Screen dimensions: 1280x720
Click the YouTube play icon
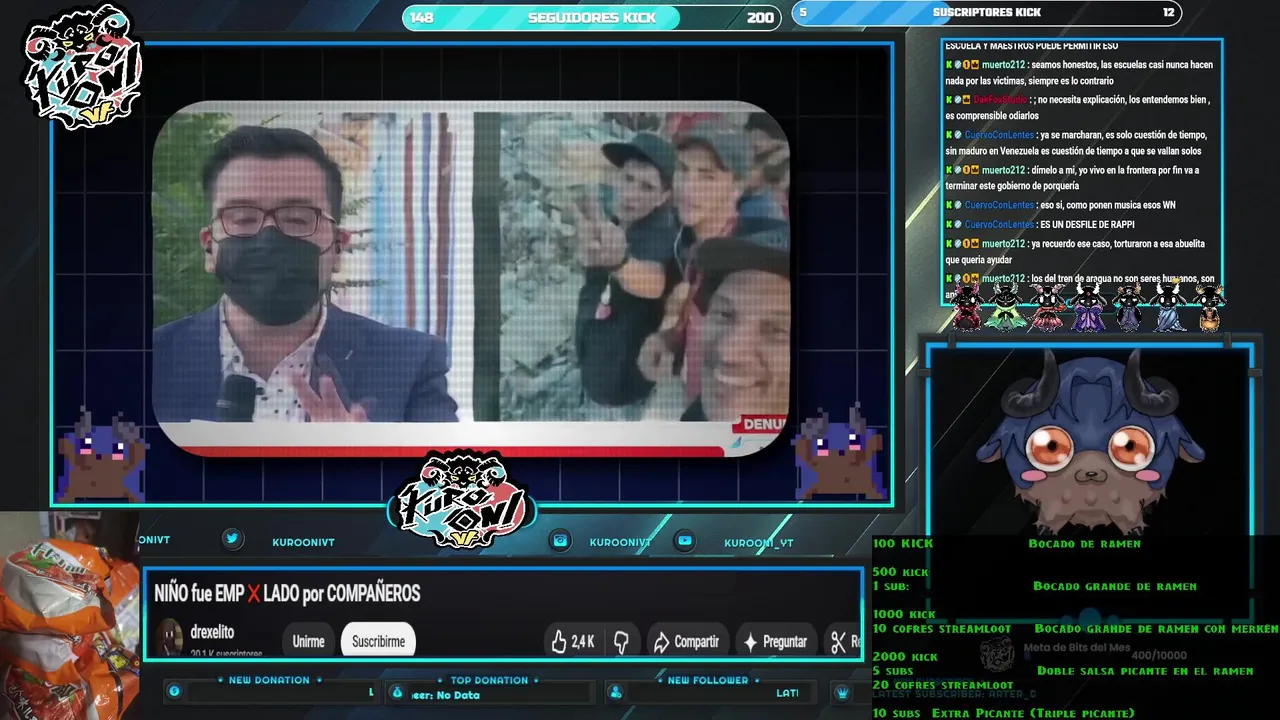click(x=685, y=541)
